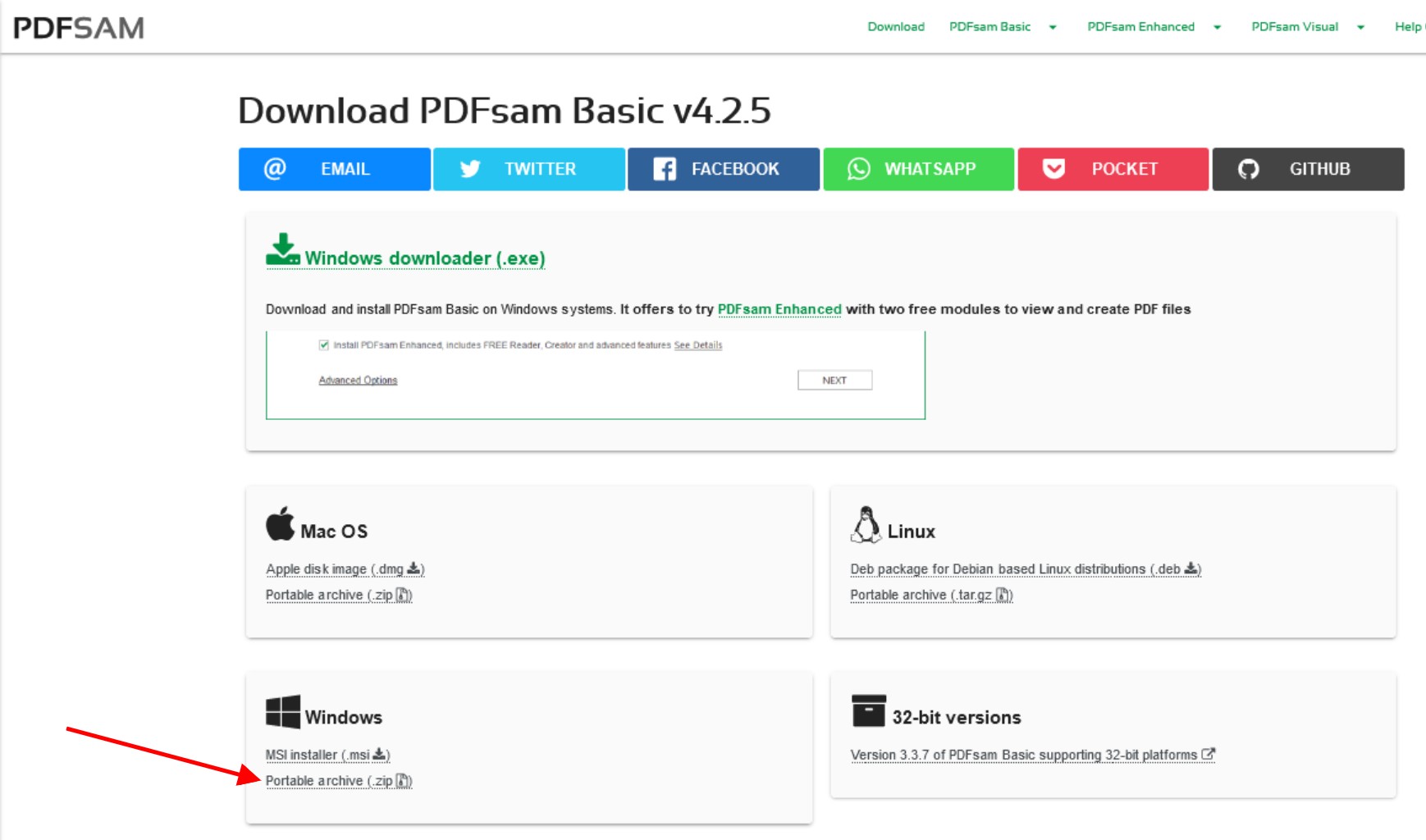The width and height of the screenshot is (1426, 840).
Task: Click the Linux penguin icon
Action: pos(866,524)
